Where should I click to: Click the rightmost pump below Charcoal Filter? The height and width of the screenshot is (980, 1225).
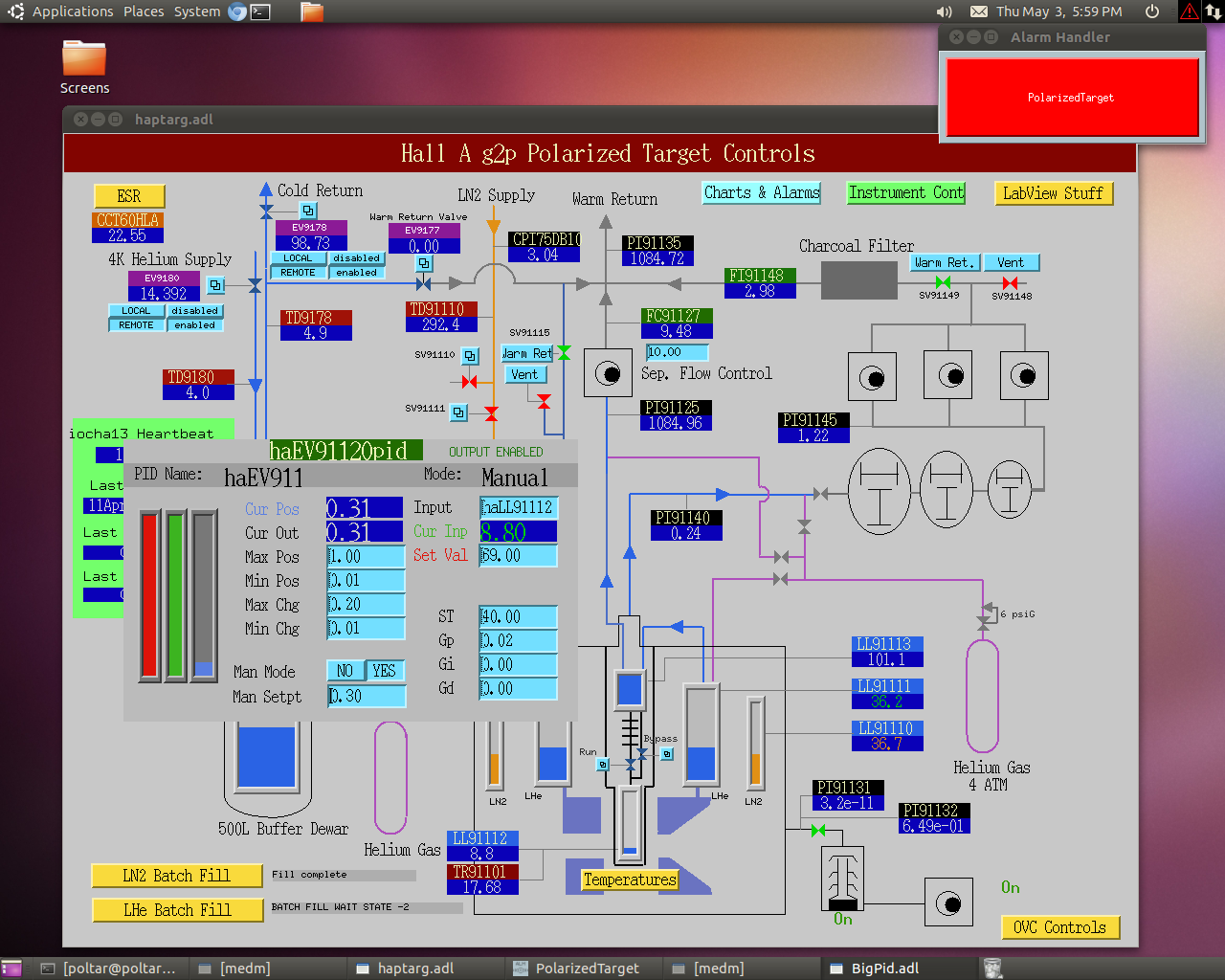point(1024,375)
